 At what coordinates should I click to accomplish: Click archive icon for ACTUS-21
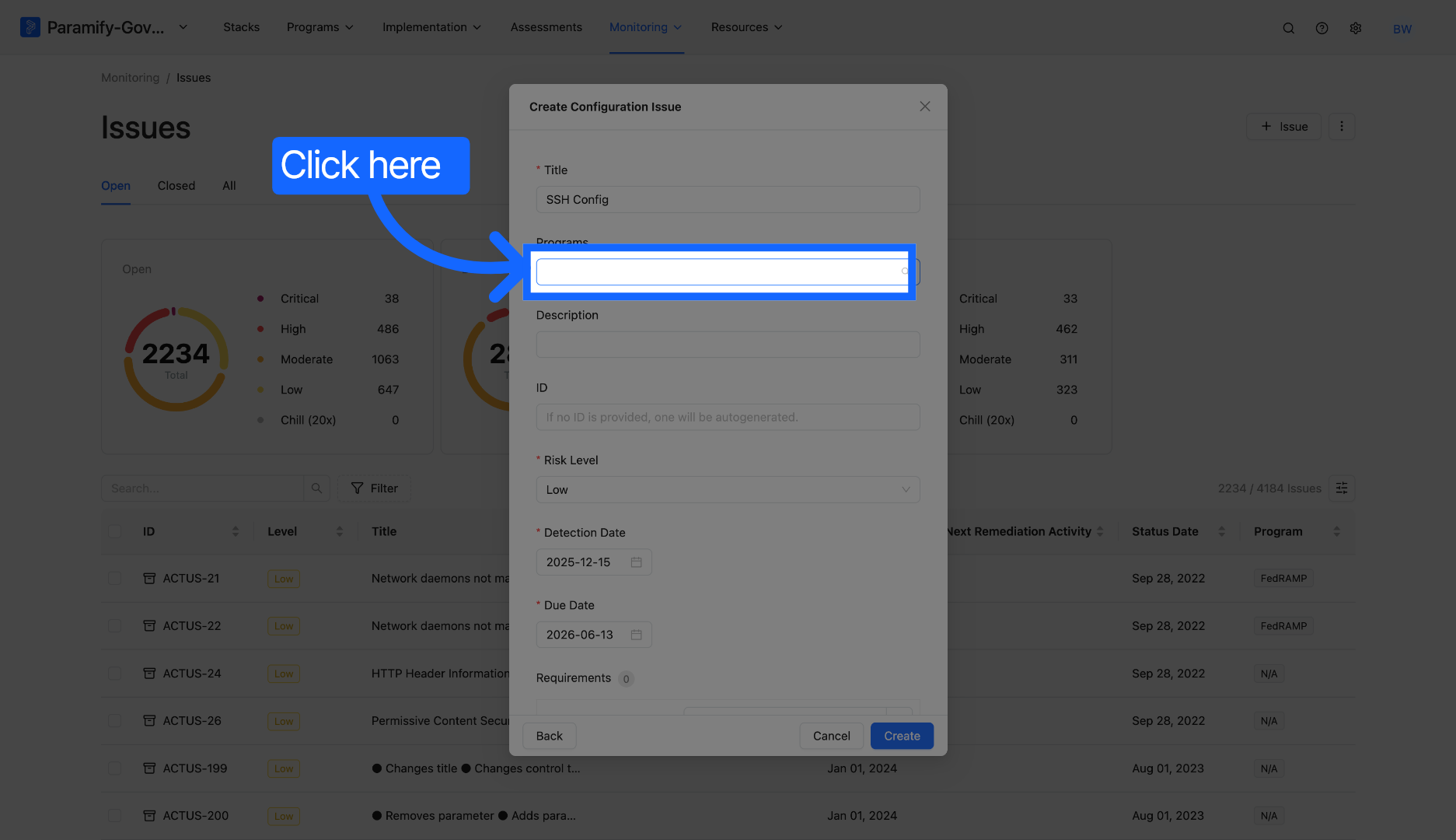tap(149, 579)
